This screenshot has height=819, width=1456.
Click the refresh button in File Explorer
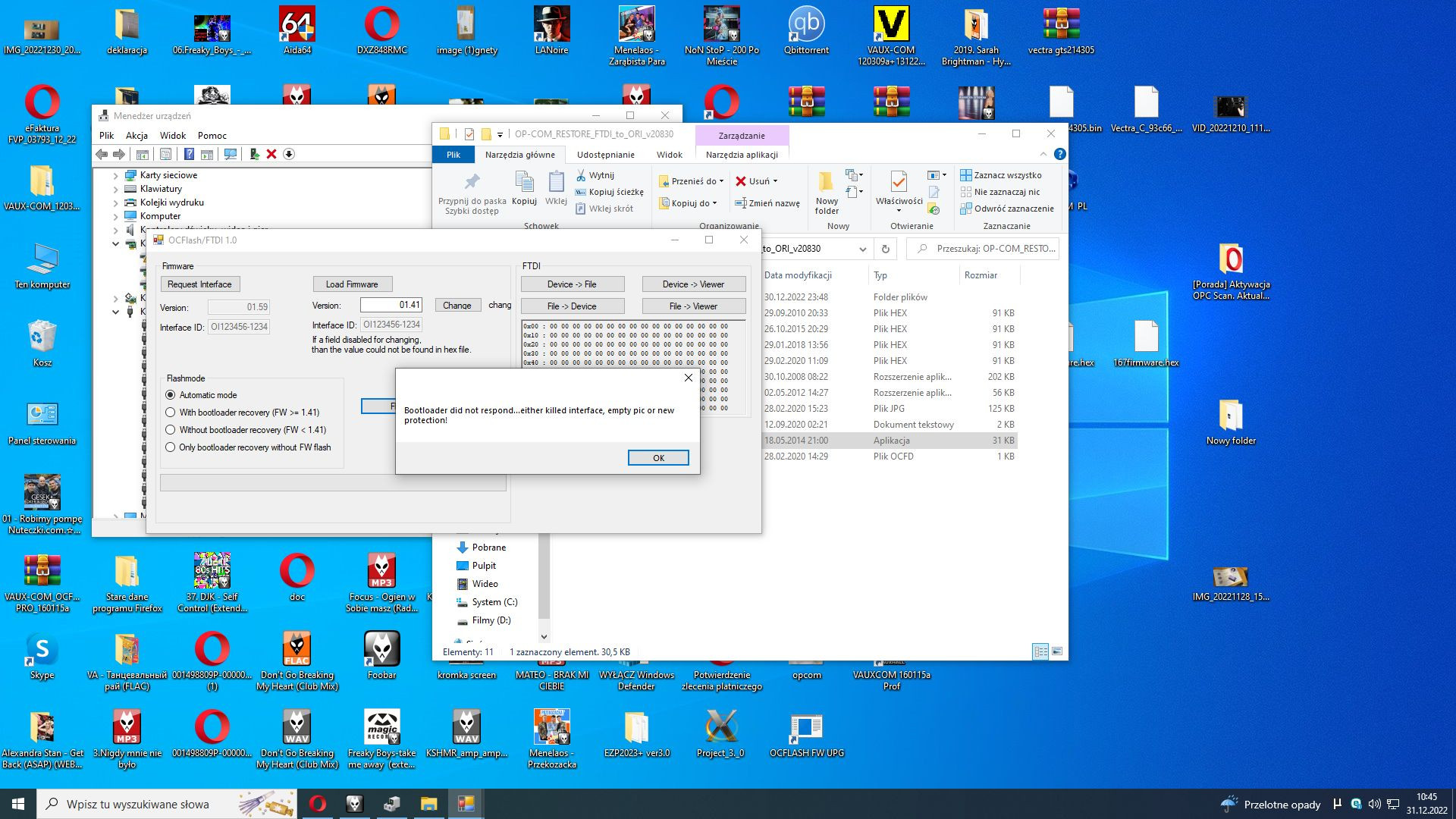coord(885,249)
